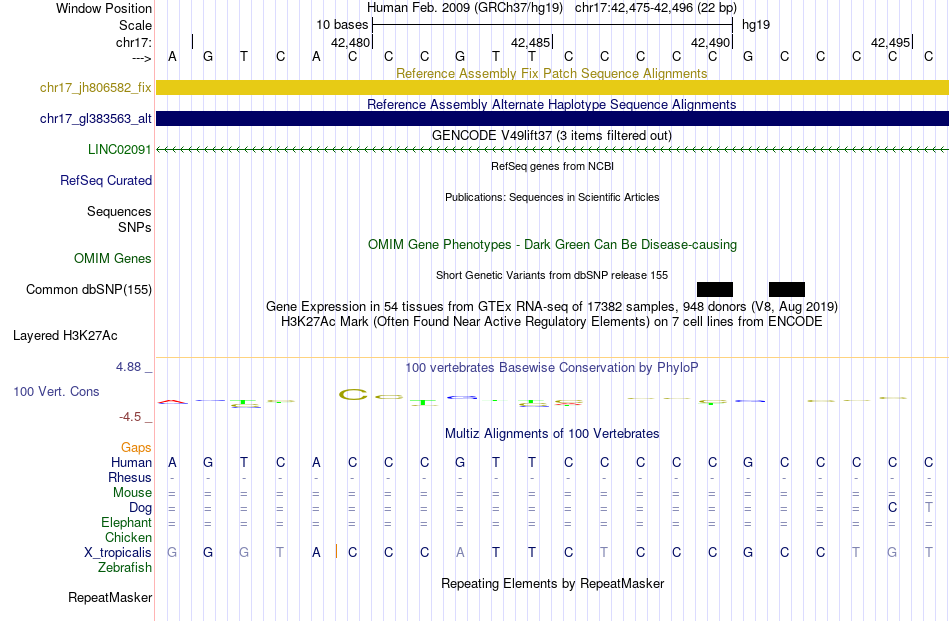Select the Dog alignment row label
This screenshot has height=621, width=950.
point(141,508)
